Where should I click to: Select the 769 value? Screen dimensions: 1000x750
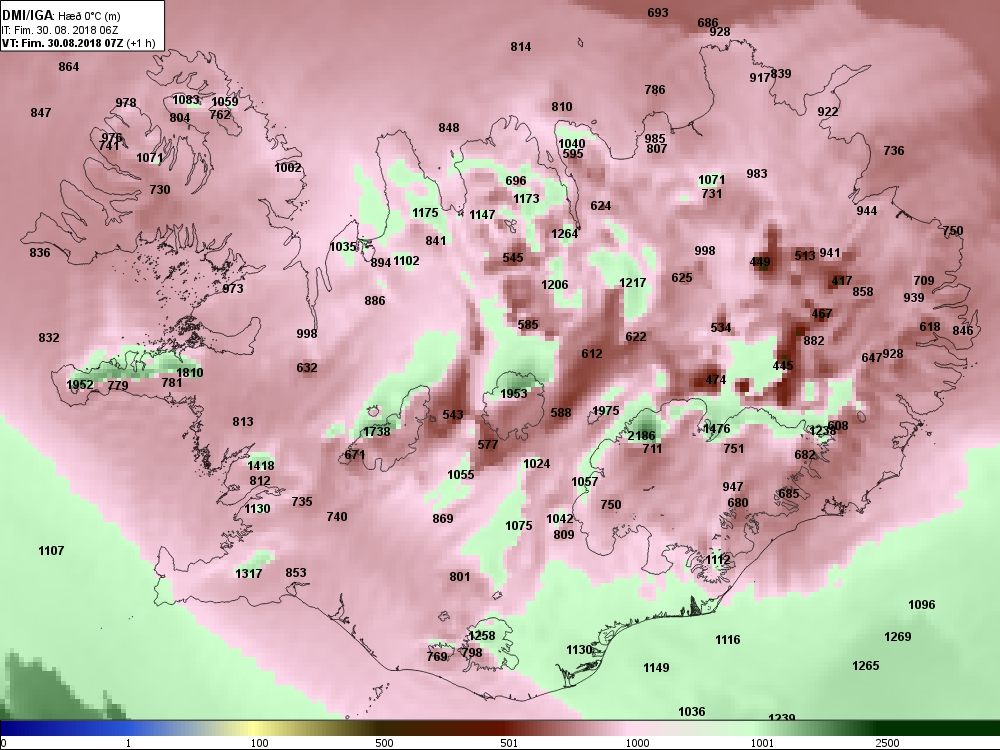437,657
